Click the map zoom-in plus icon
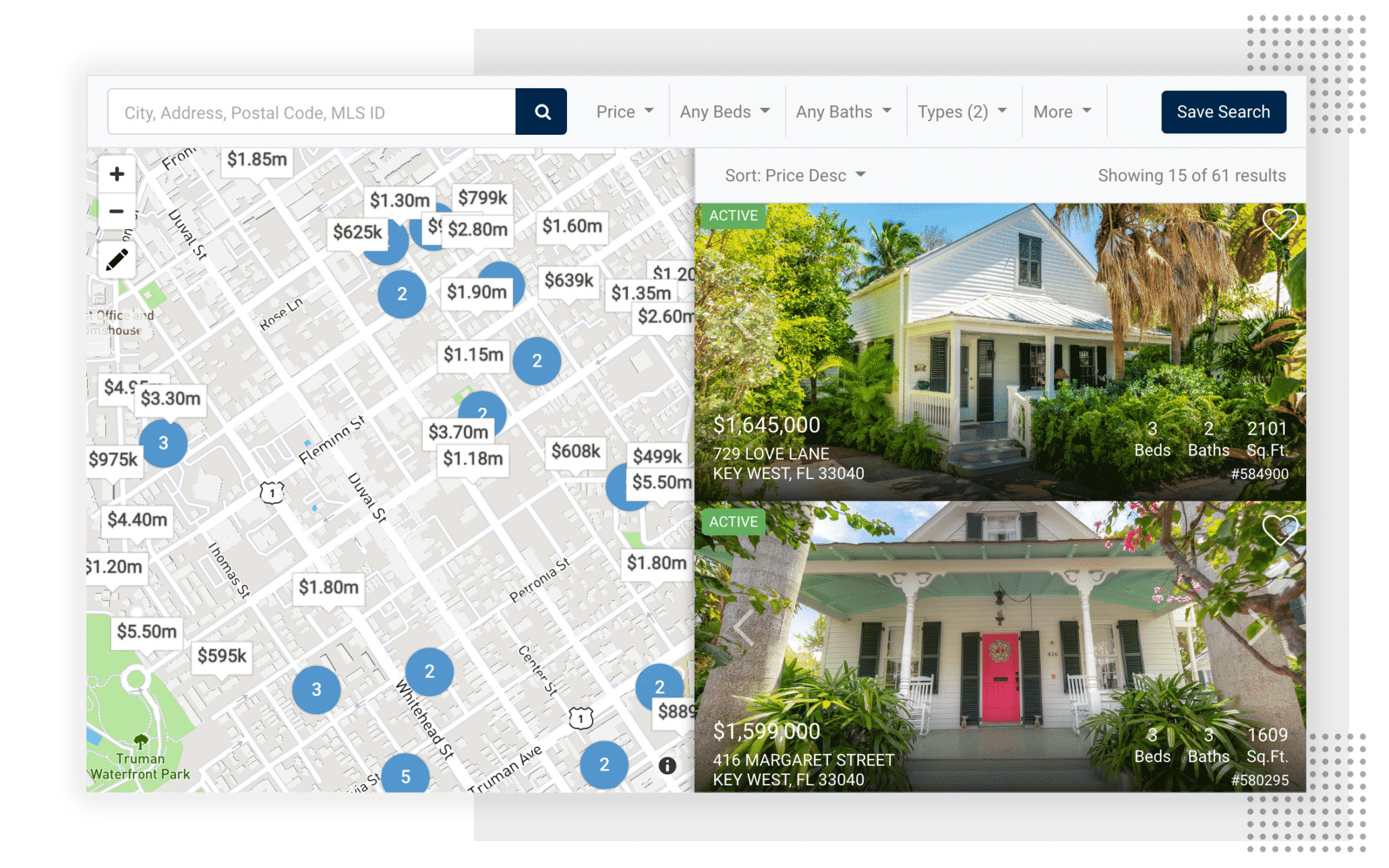 tap(116, 173)
